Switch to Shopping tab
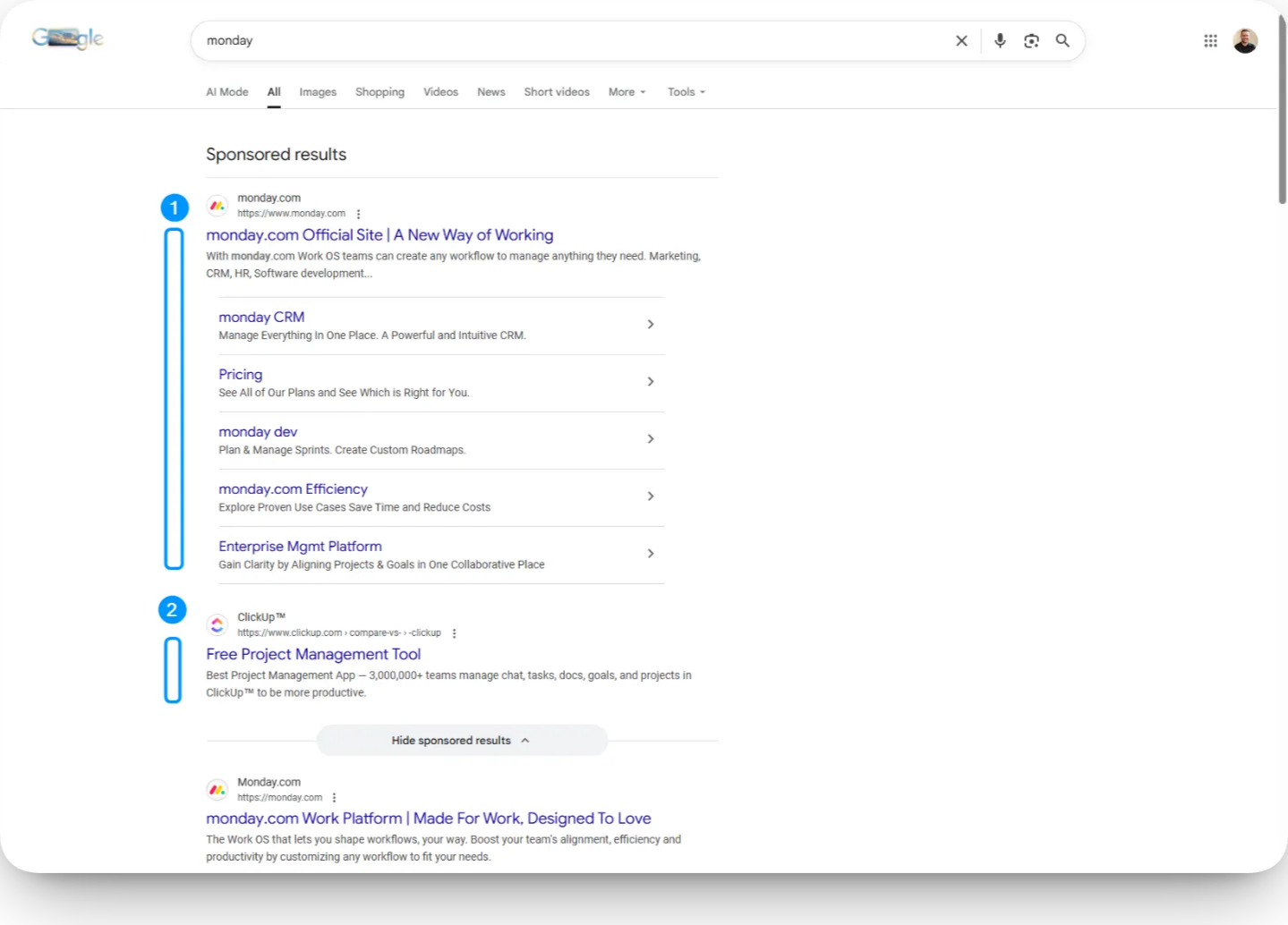 click(380, 92)
